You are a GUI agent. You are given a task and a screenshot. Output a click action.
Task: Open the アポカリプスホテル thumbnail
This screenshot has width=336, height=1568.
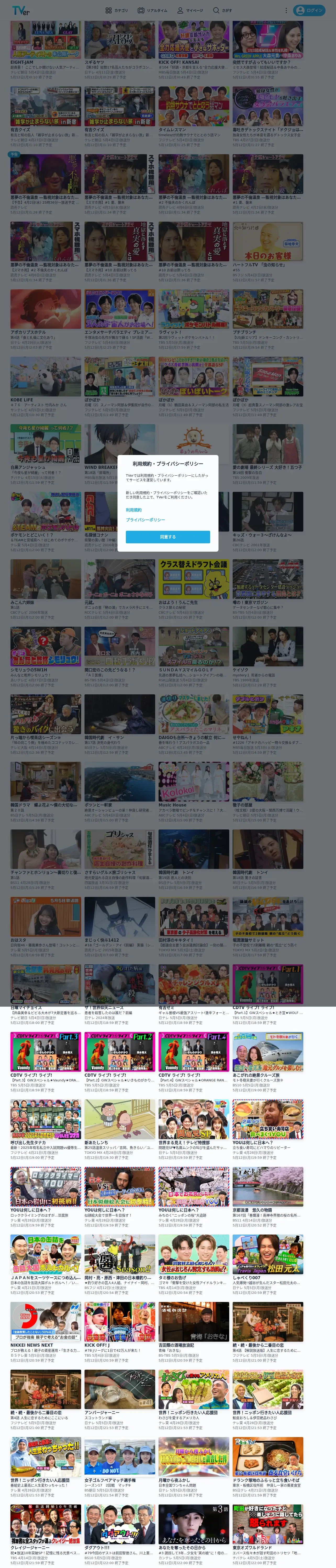(46, 309)
